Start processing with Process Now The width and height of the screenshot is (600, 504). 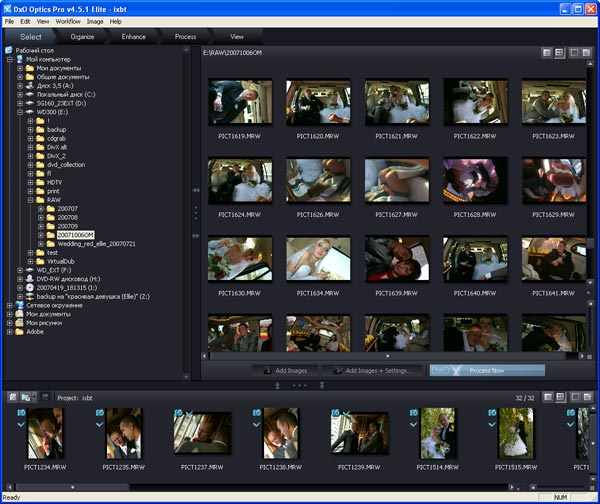(487, 370)
